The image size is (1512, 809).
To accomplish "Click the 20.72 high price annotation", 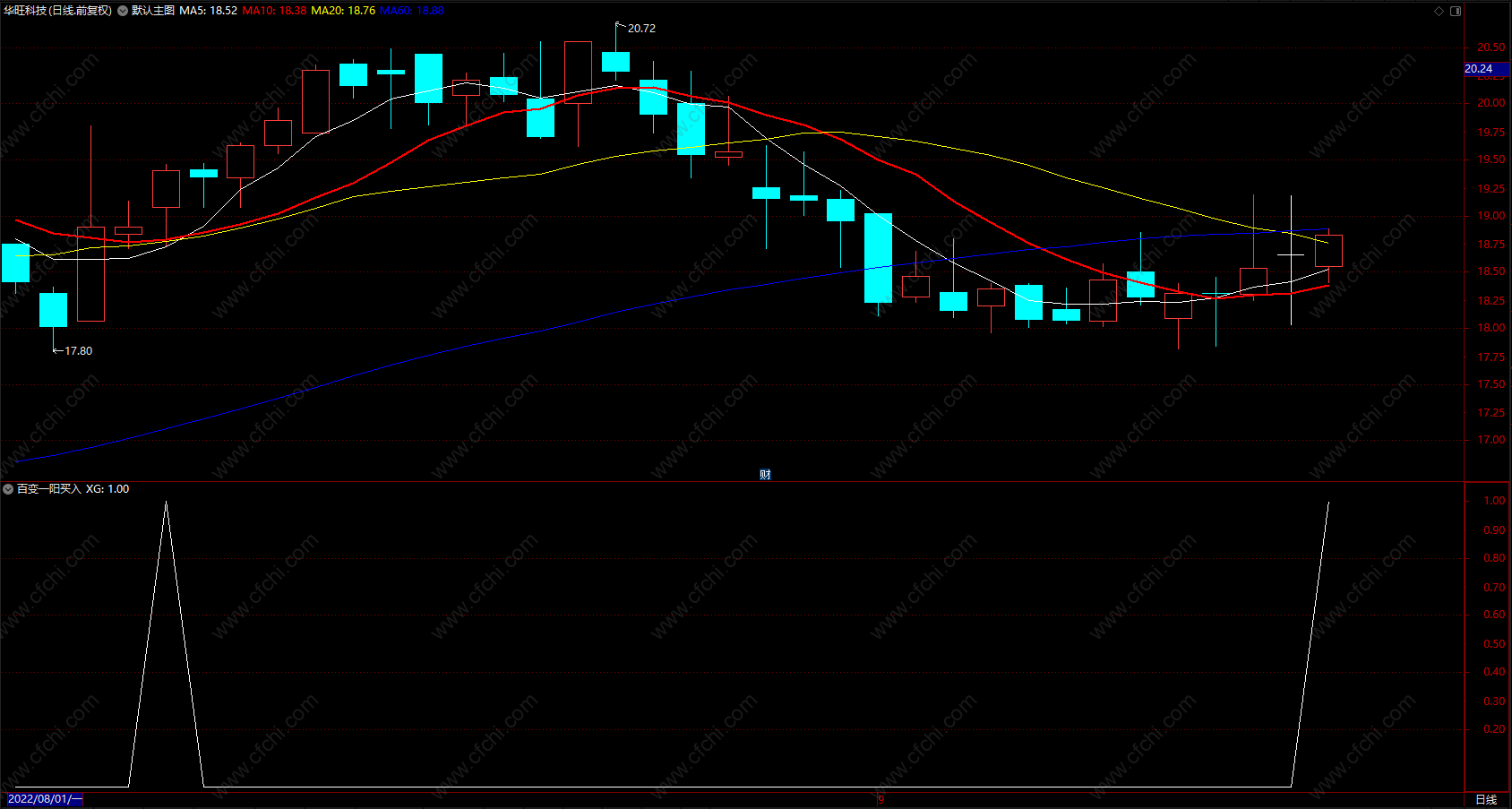I will tap(641, 29).
